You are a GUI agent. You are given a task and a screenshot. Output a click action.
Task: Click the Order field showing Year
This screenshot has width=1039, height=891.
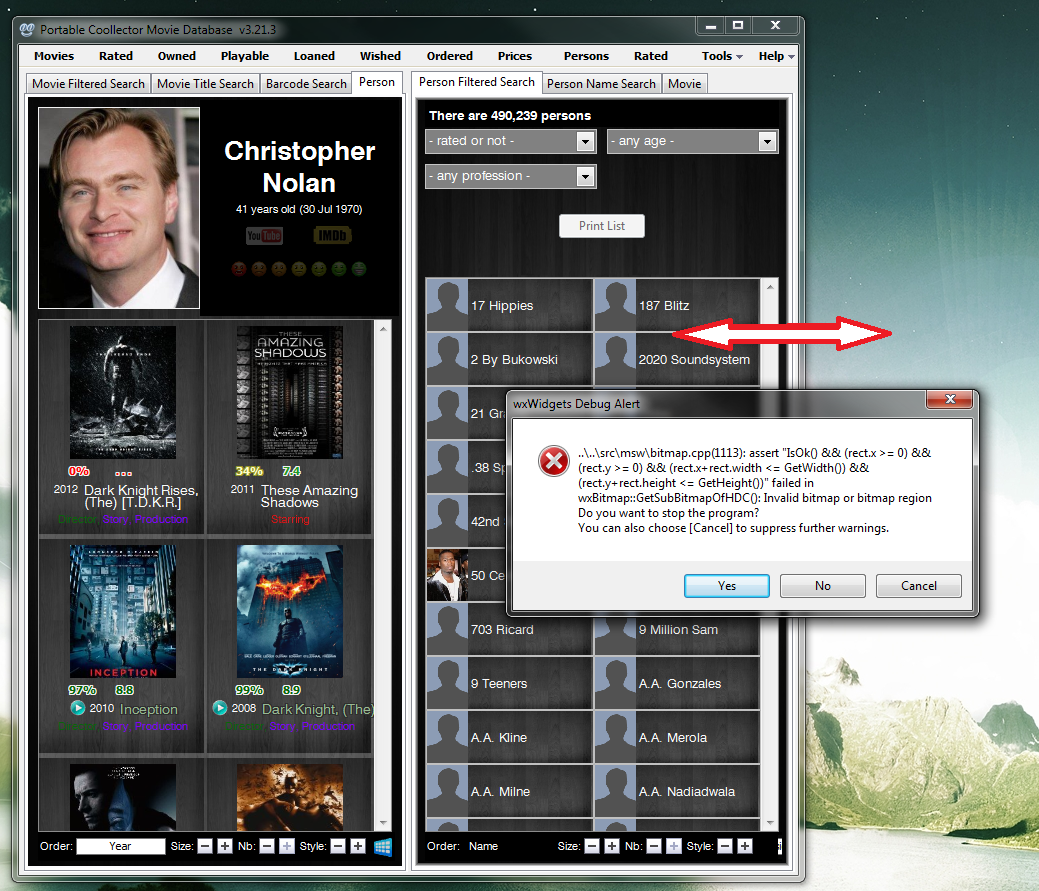click(x=121, y=846)
